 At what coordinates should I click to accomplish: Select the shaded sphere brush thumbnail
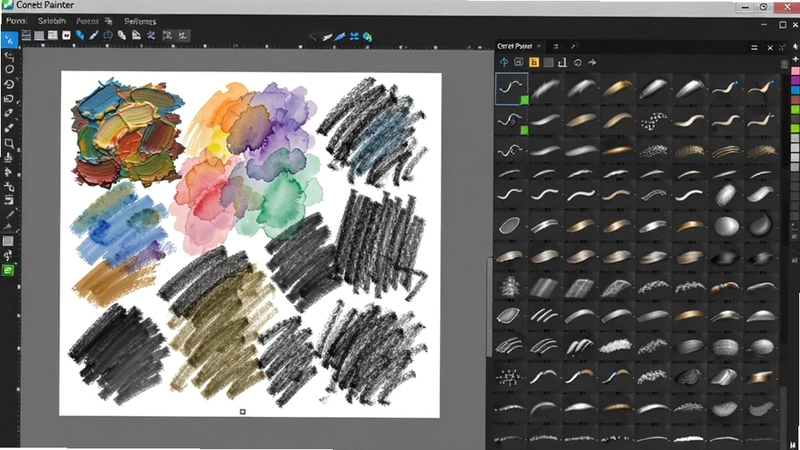click(x=726, y=226)
